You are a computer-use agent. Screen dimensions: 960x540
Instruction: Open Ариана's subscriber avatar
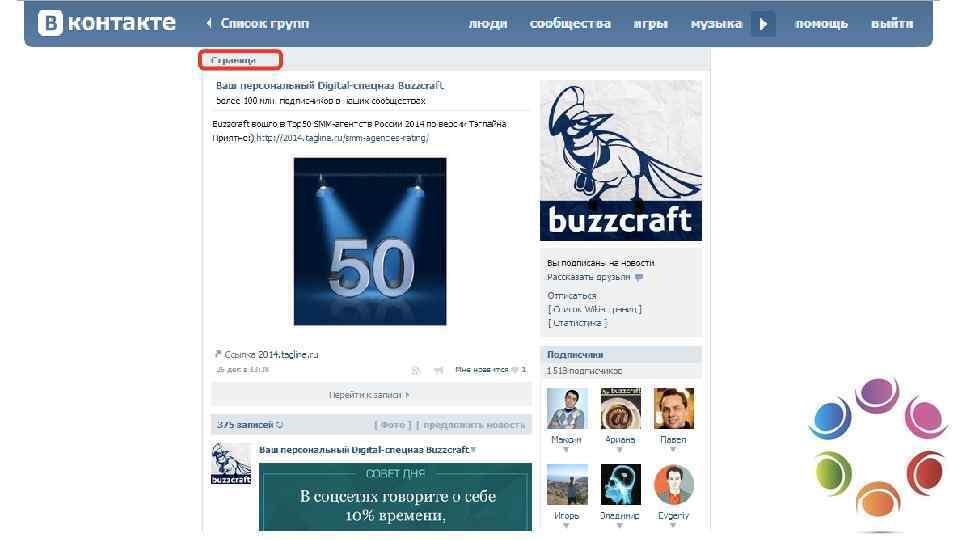(621, 408)
